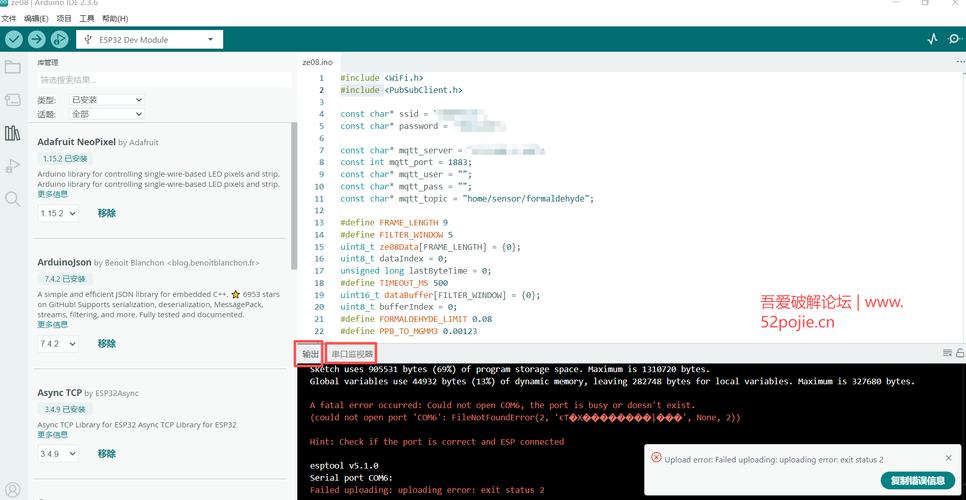Open the Boards Manager sidebar icon
Screen dimensions: 966x500
13,100
